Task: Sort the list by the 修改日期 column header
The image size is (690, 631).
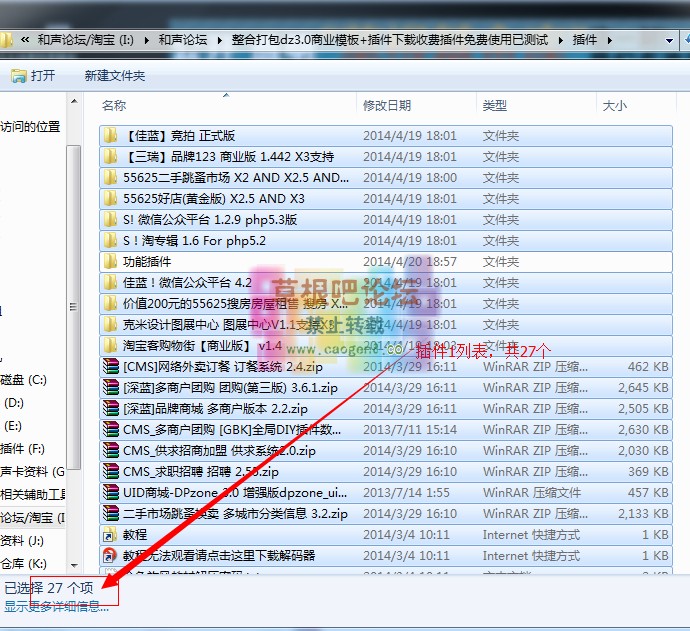Action: (386, 105)
